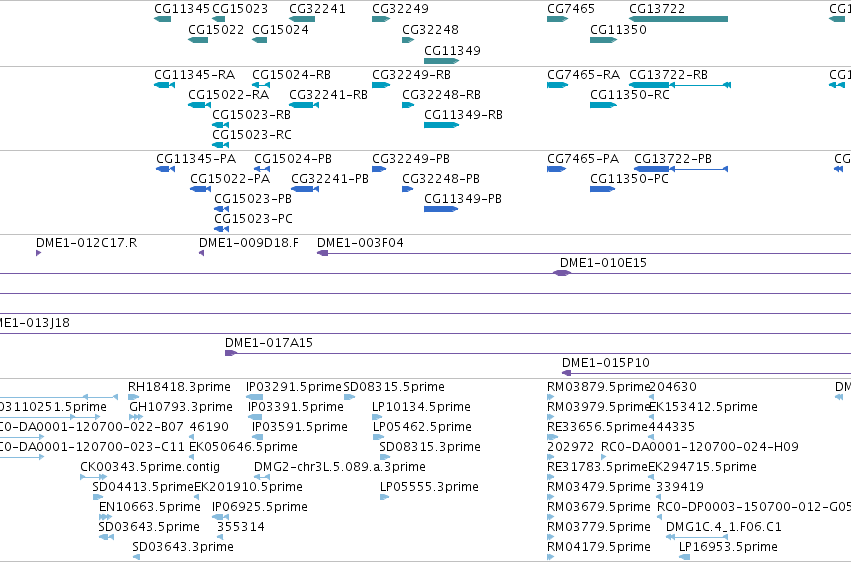
Task: Select the DME1-003F04 clone end glyph
Action: [322, 253]
